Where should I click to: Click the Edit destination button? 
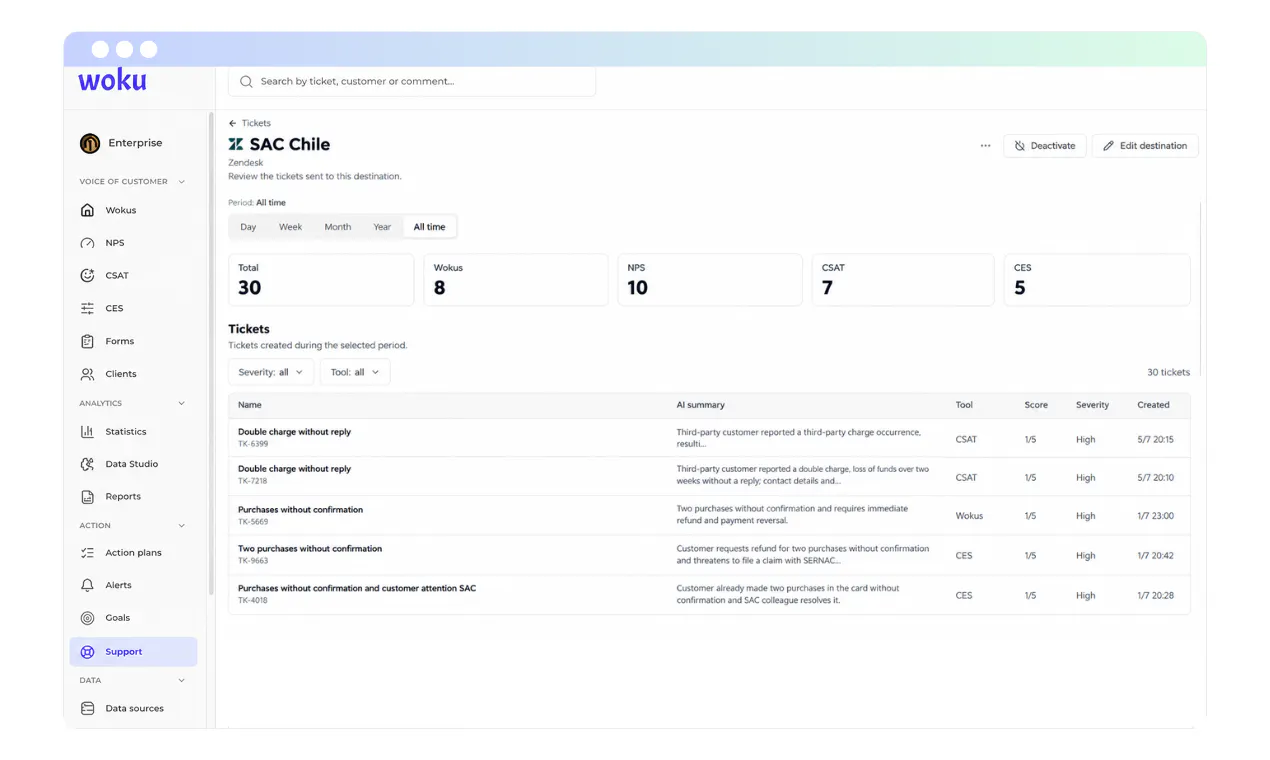pyautogui.click(x=1145, y=146)
